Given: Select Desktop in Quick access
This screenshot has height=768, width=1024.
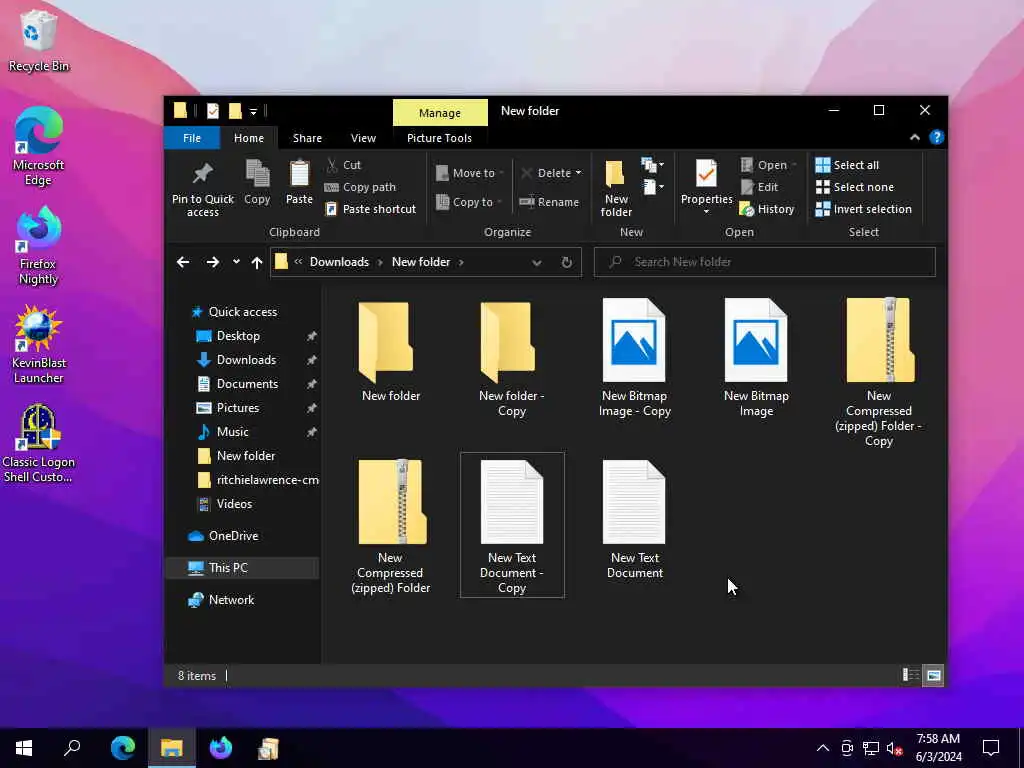Looking at the screenshot, I should point(238,336).
